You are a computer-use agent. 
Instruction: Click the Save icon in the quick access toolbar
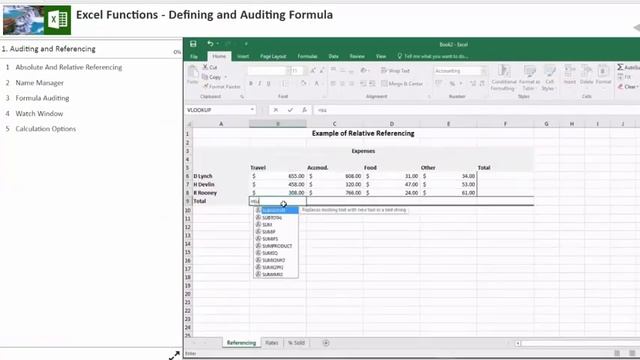[x=193, y=44]
